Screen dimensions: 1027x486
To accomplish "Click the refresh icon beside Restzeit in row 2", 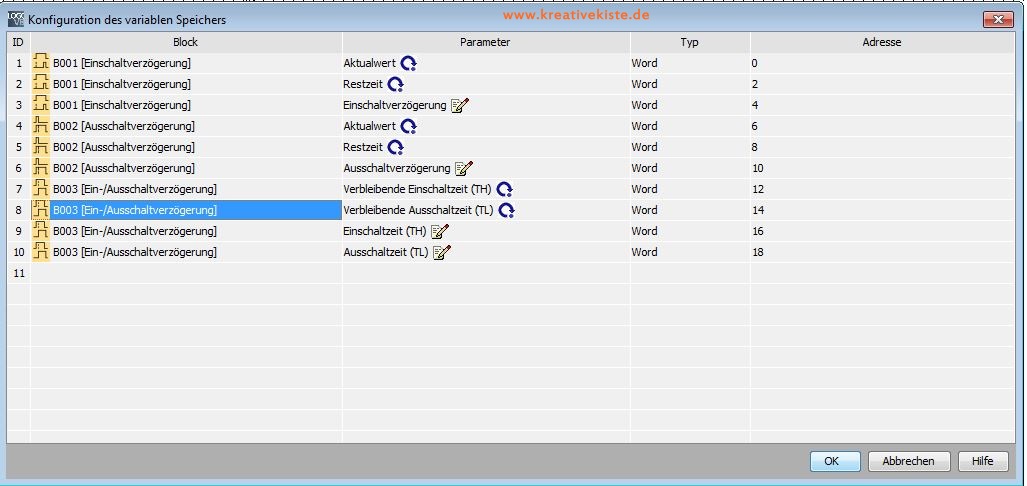I will pyautogui.click(x=395, y=85).
